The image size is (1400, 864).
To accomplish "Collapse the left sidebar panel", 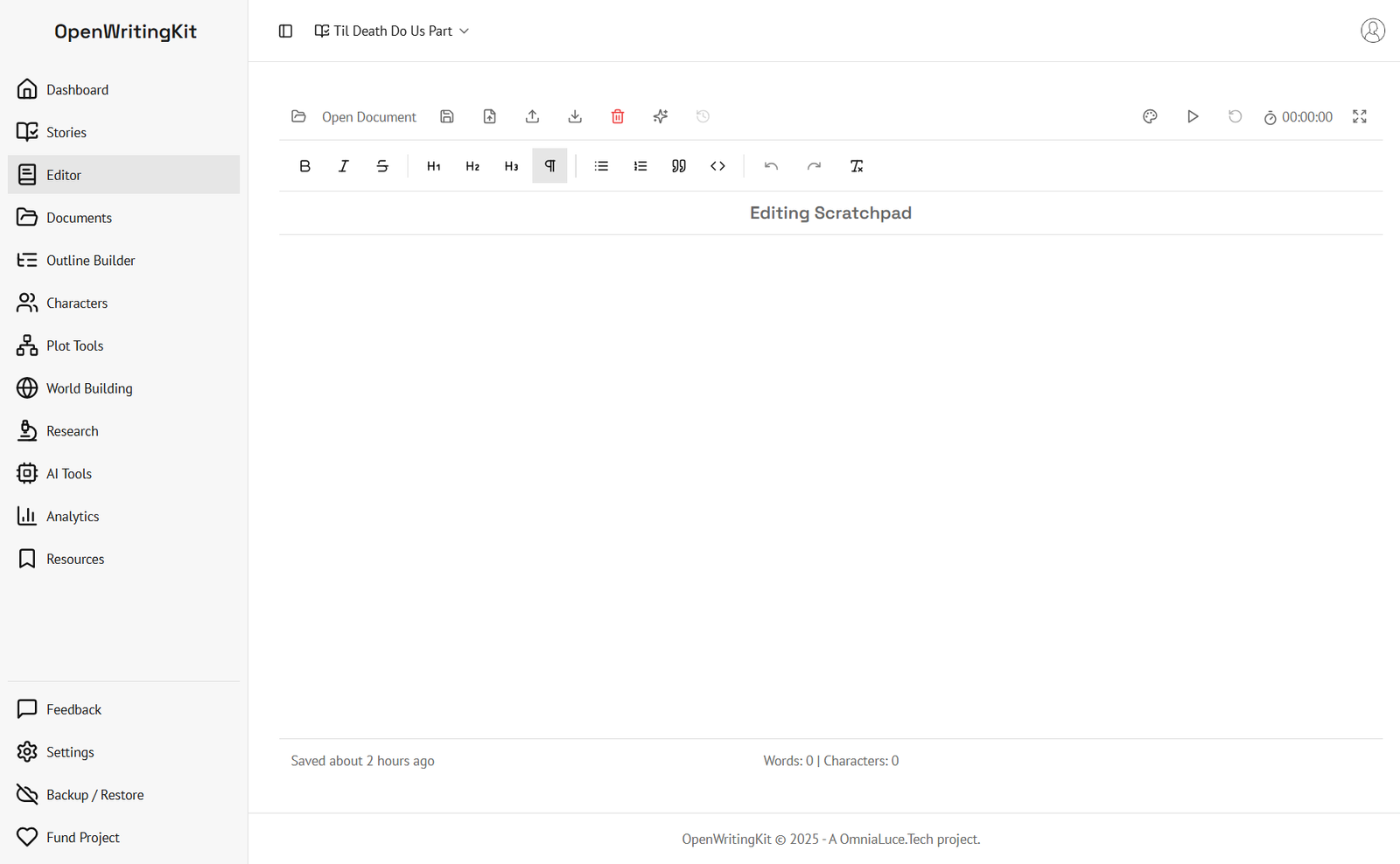I will pos(285,31).
